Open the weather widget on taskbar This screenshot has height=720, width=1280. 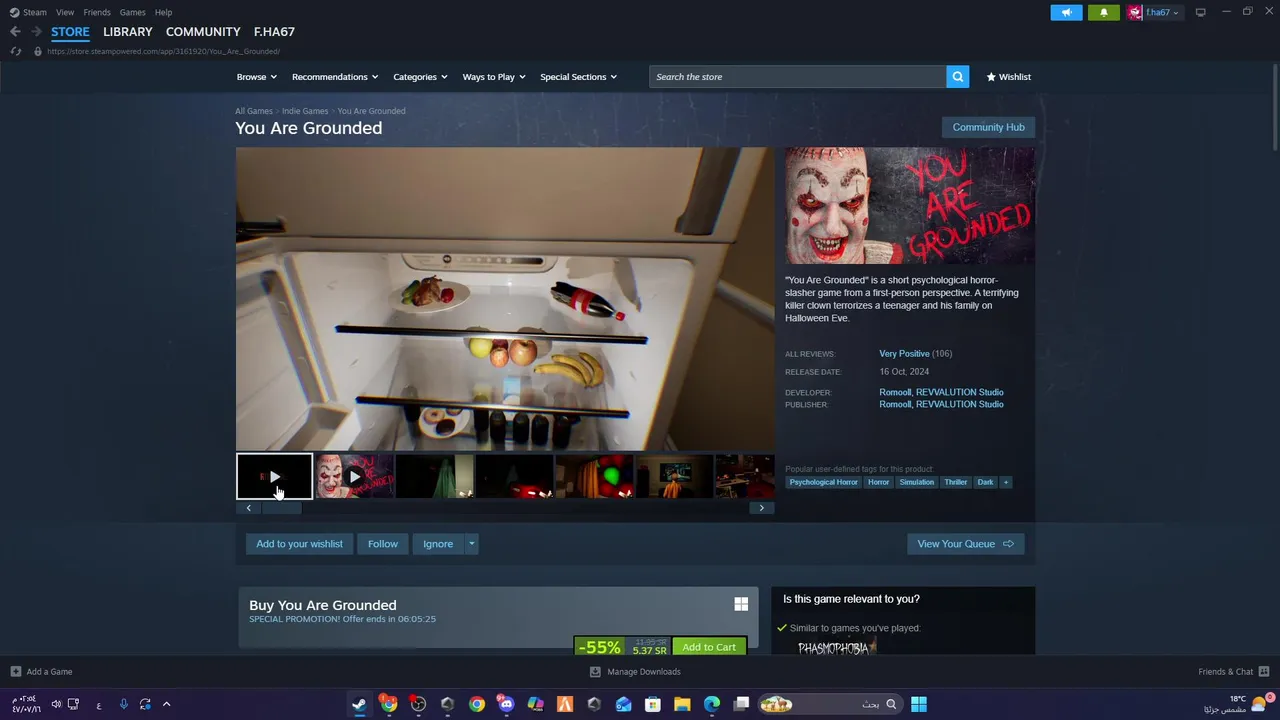point(1238,704)
